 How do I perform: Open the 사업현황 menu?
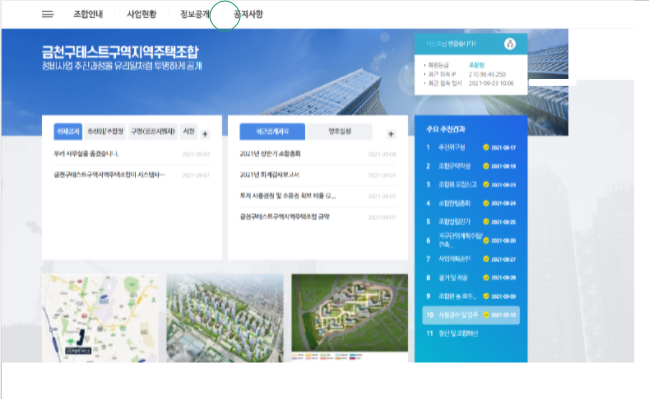click(142, 14)
